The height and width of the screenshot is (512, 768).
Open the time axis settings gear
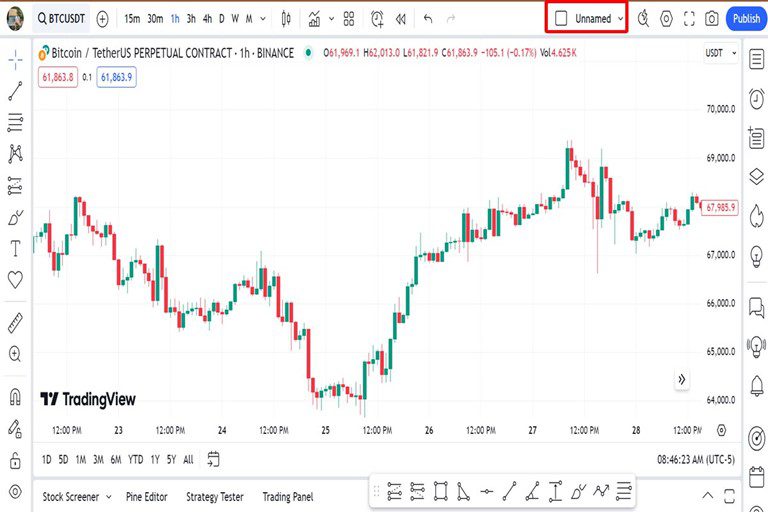click(x=721, y=430)
